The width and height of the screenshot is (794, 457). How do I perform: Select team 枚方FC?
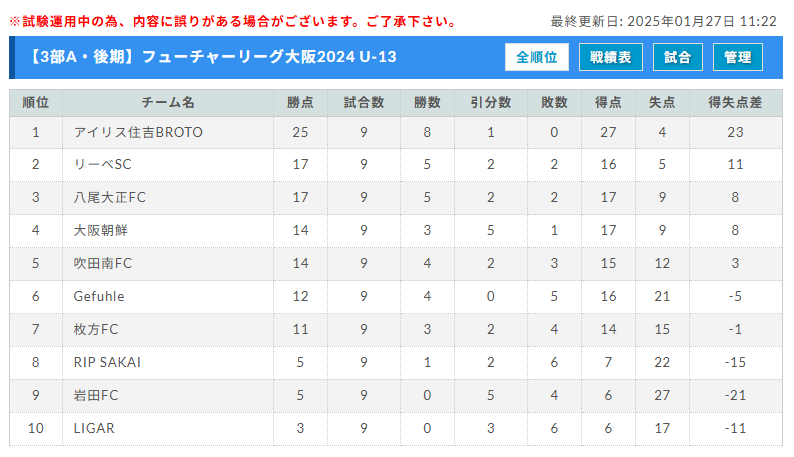96,329
